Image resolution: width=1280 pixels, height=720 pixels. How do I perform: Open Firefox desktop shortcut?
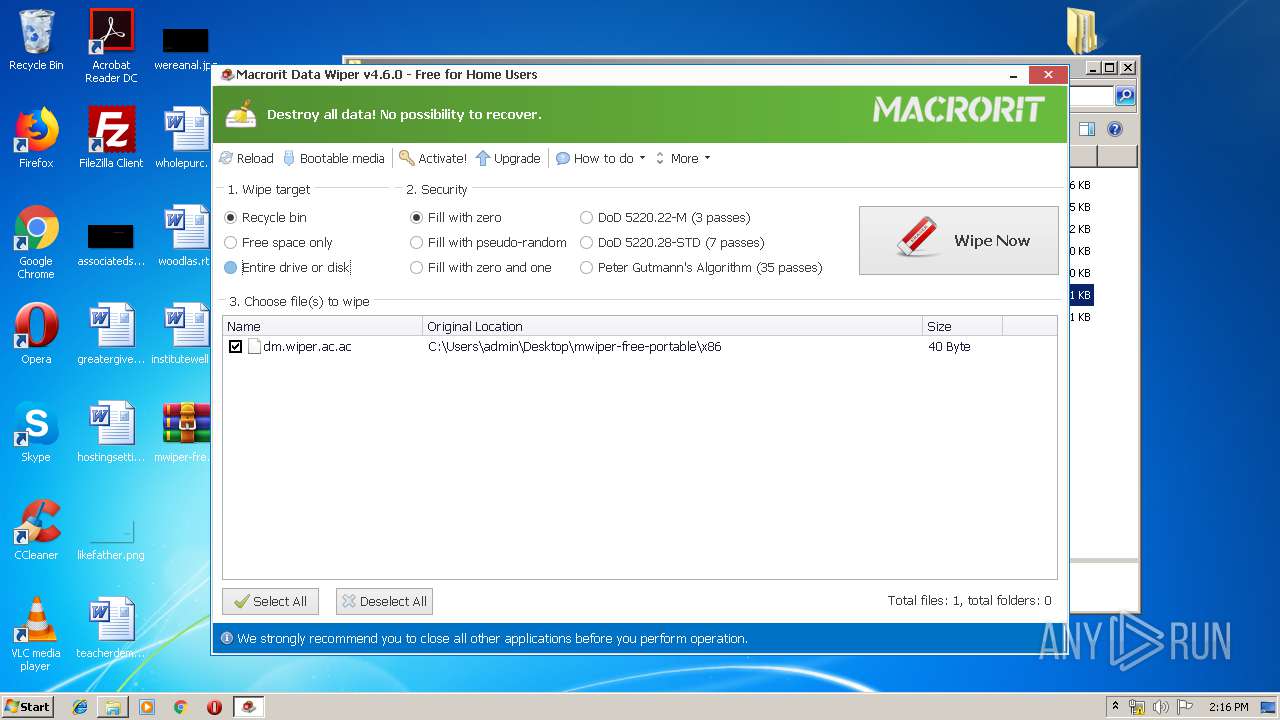pyautogui.click(x=36, y=138)
